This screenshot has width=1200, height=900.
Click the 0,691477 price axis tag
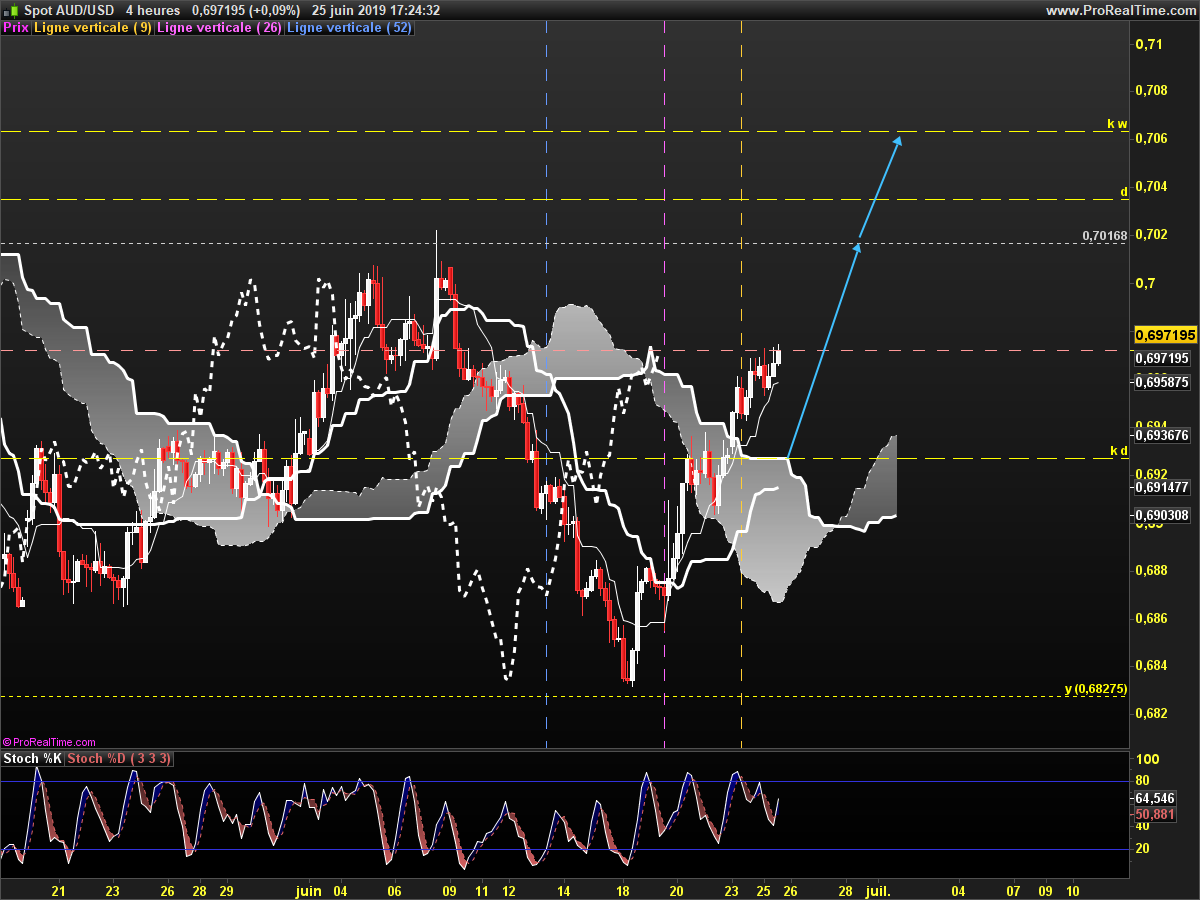[x=1163, y=487]
